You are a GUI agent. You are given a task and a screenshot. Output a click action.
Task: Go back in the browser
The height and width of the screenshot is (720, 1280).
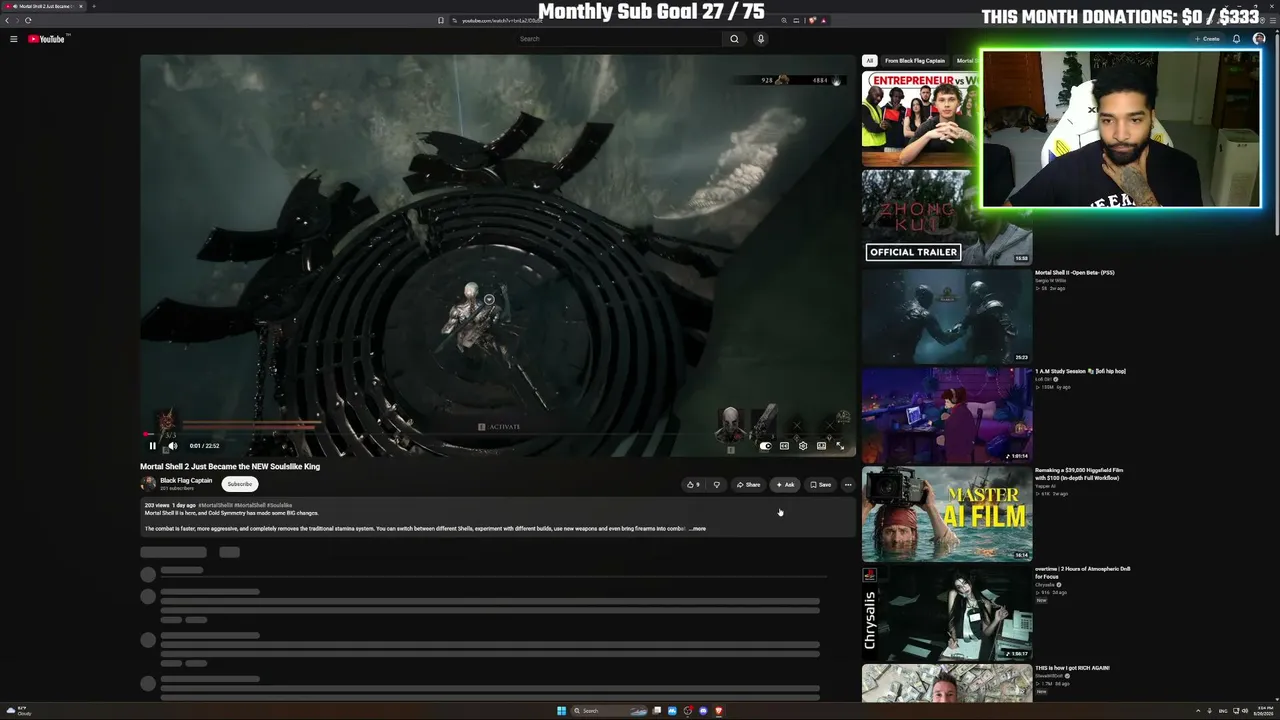point(8,20)
